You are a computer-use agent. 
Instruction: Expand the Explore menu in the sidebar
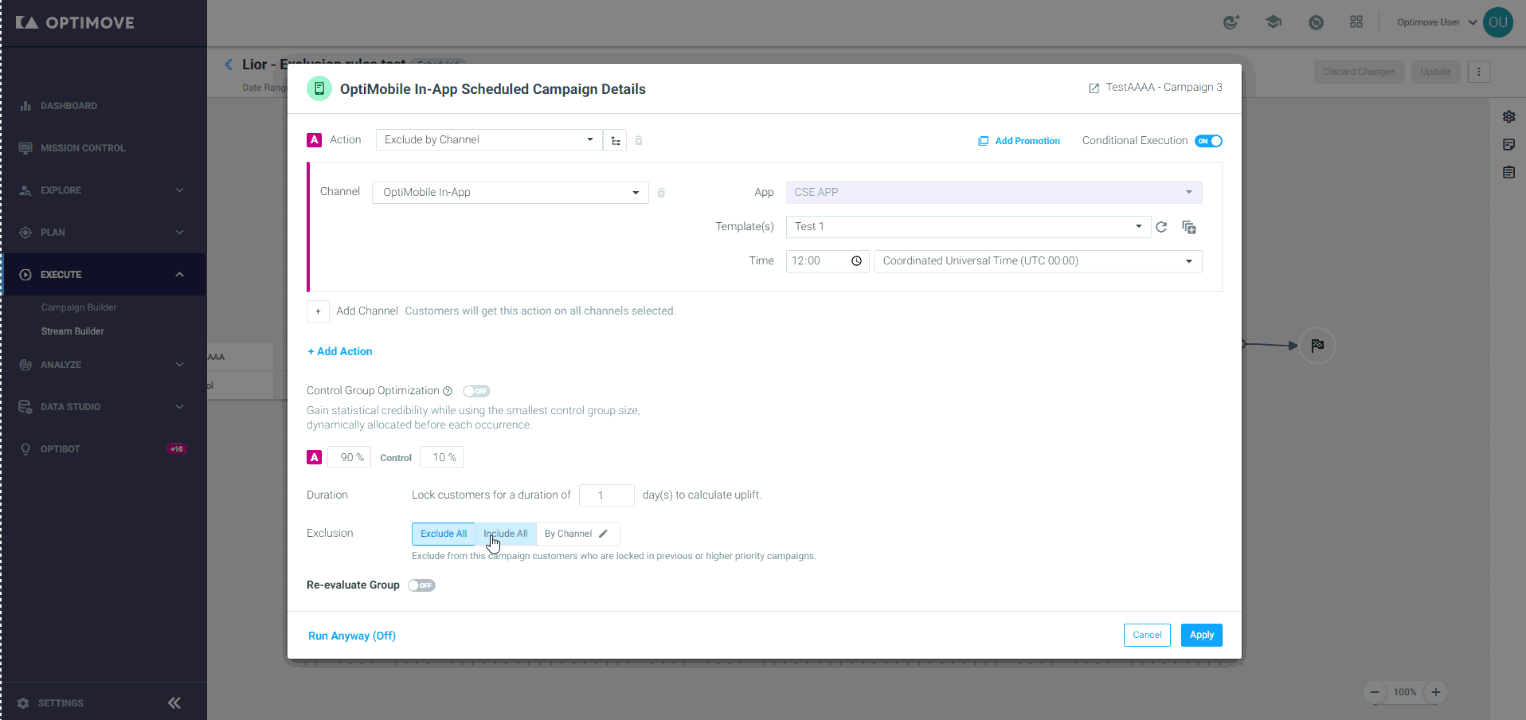coord(103,190)
